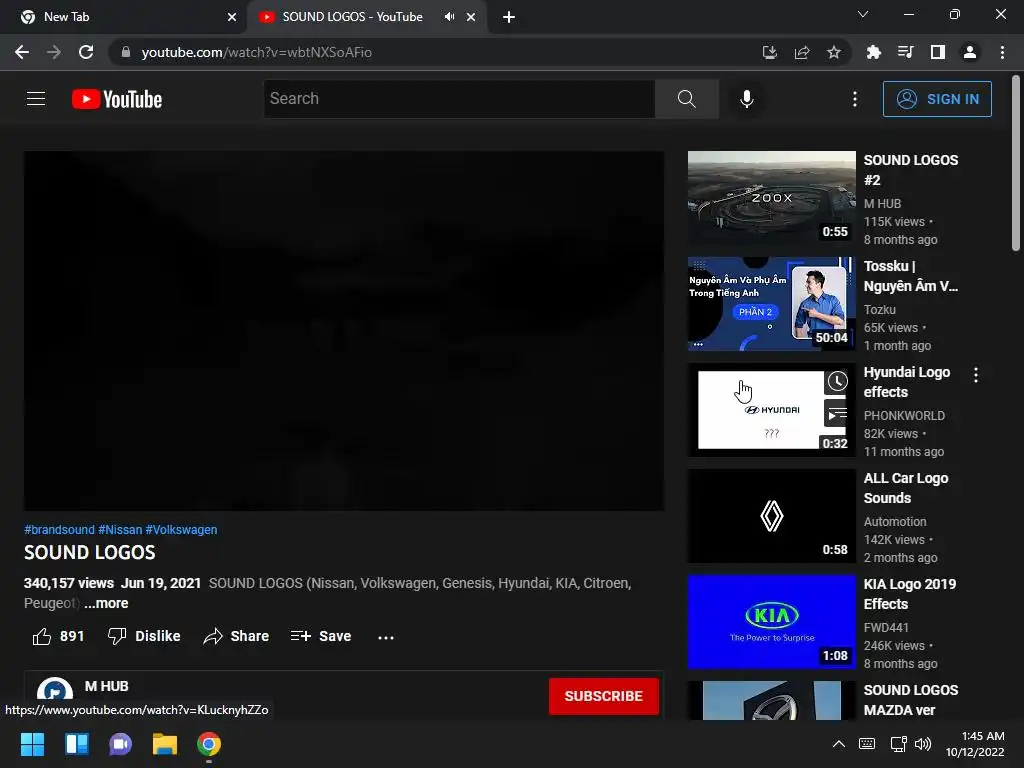Viewport: 1024px width, 768px height.
Task: Select the SOUND LOGOS - YouTube tab
Action: (x=353, y=17)
